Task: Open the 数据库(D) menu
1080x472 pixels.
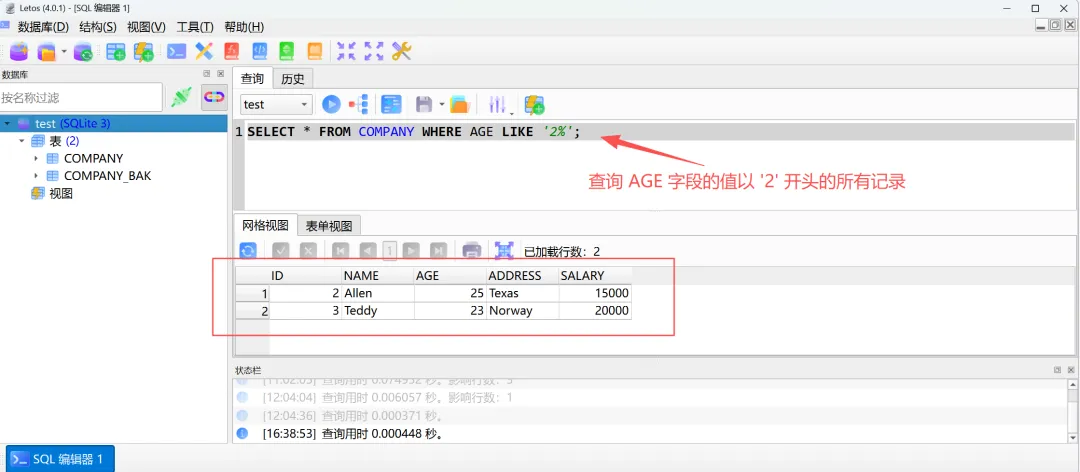Action: coord(43,27)
